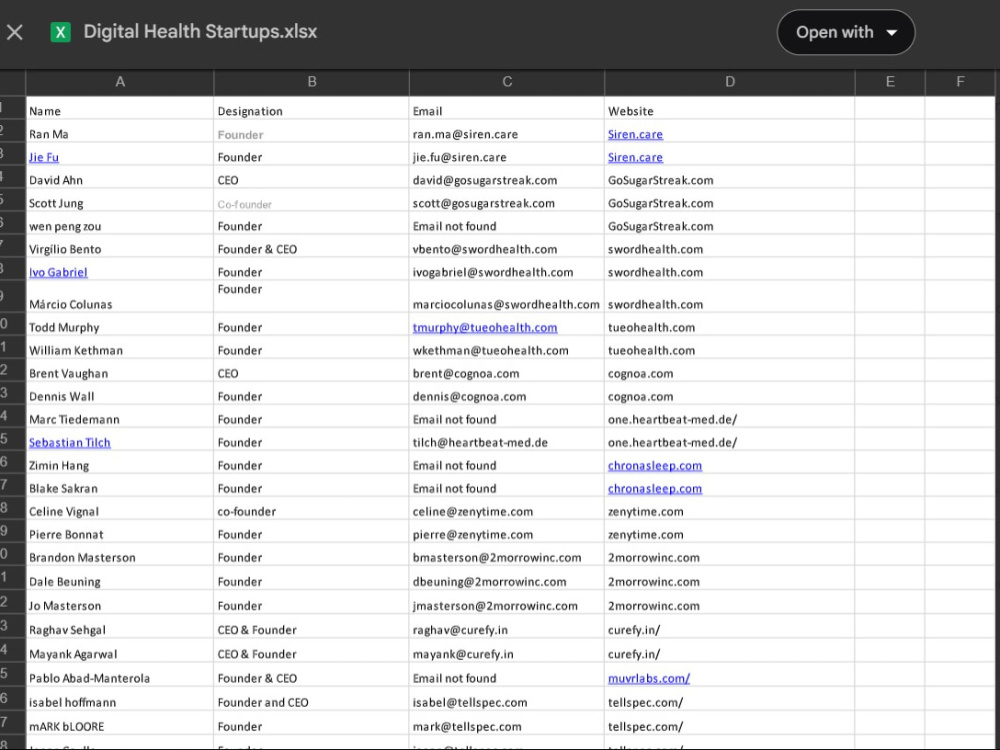Close the file preview with the X icon

(15, 33)
